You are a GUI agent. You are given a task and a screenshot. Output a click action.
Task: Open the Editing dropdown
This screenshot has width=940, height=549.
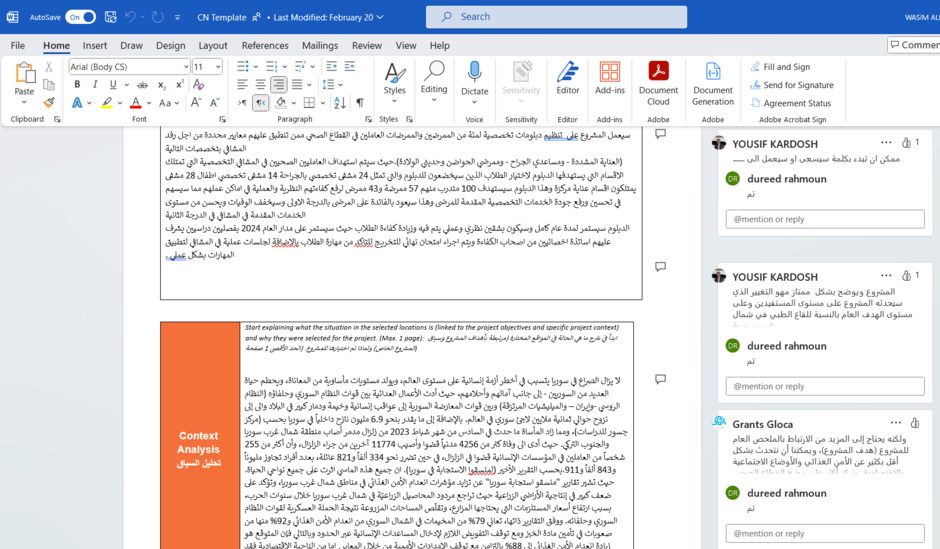434,82
